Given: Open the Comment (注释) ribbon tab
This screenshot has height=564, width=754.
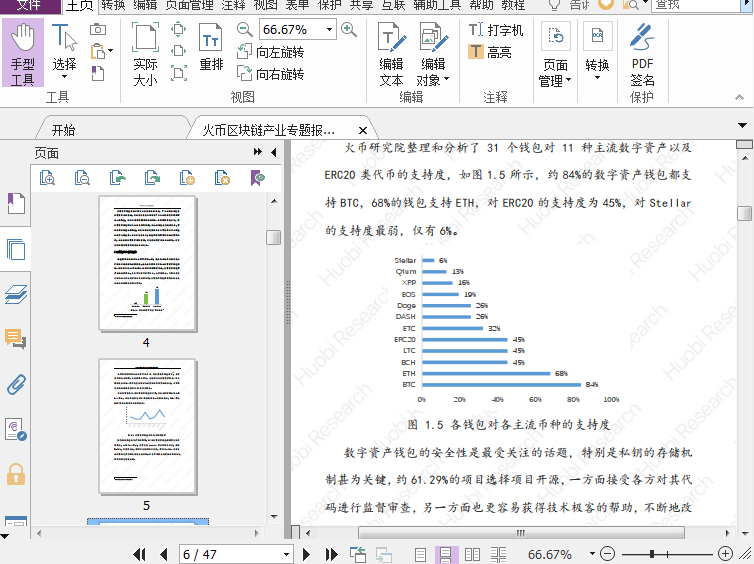Looking at the screenshot, I should click(234, 5).
